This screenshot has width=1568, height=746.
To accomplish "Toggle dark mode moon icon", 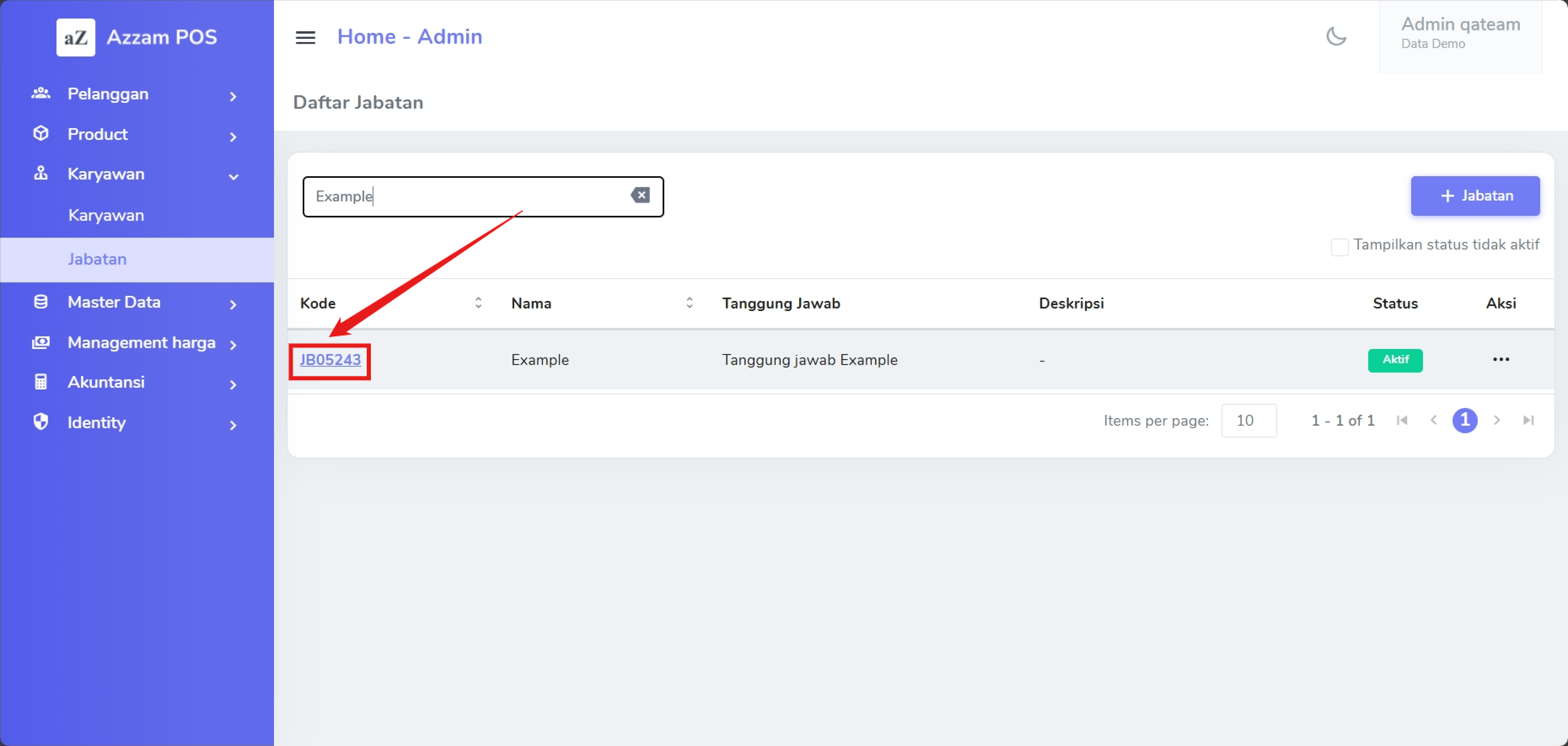I will 1336,37.
